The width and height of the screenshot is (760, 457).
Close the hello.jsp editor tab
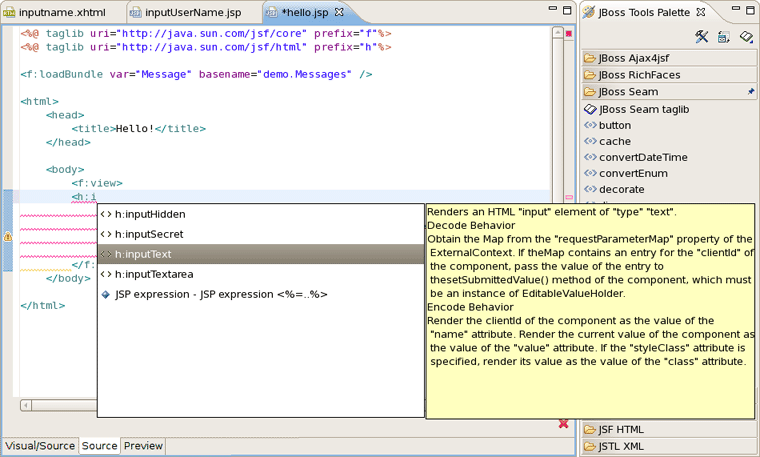339,12
